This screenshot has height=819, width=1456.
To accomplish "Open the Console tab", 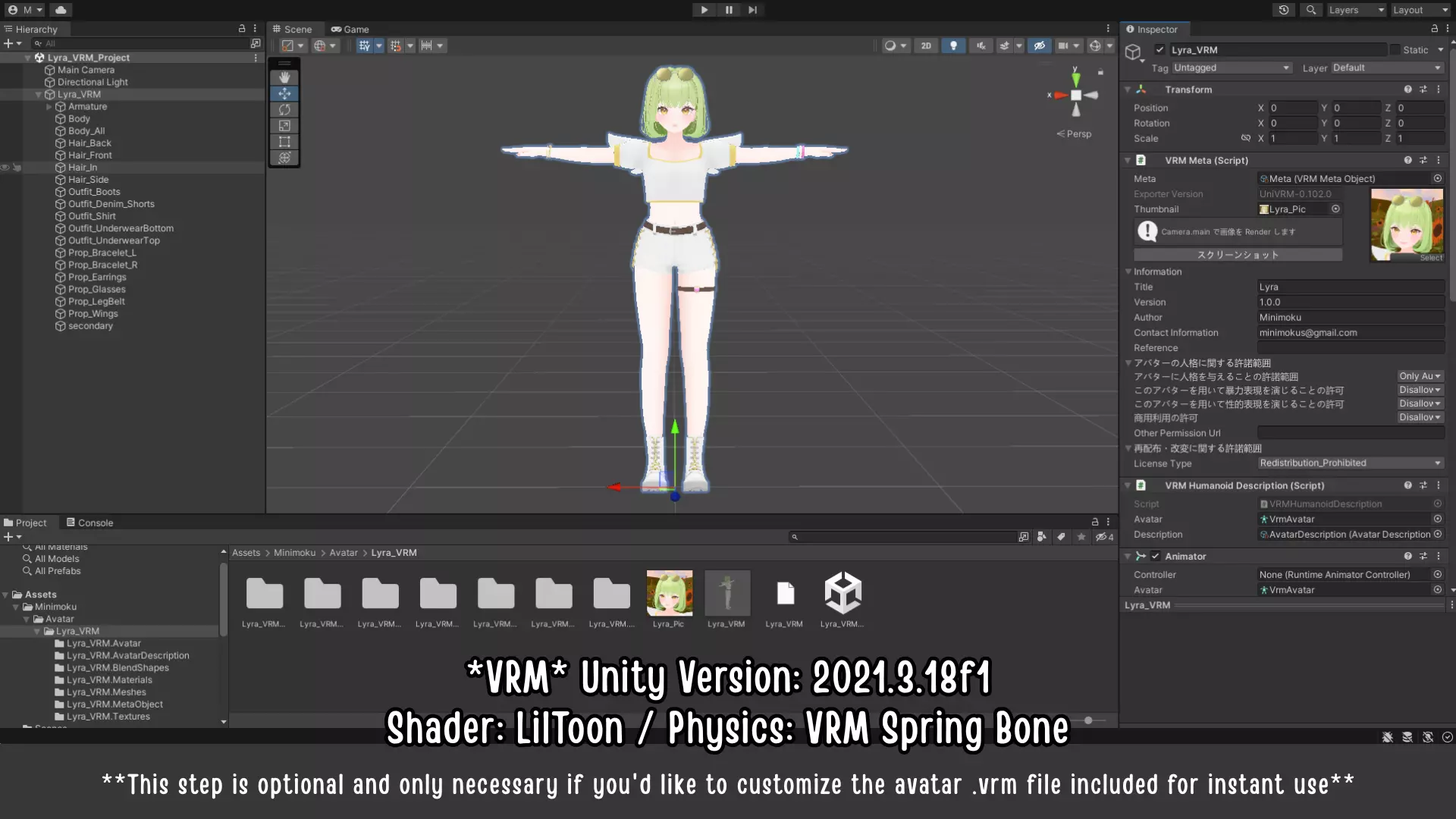I will pos(89,522).
